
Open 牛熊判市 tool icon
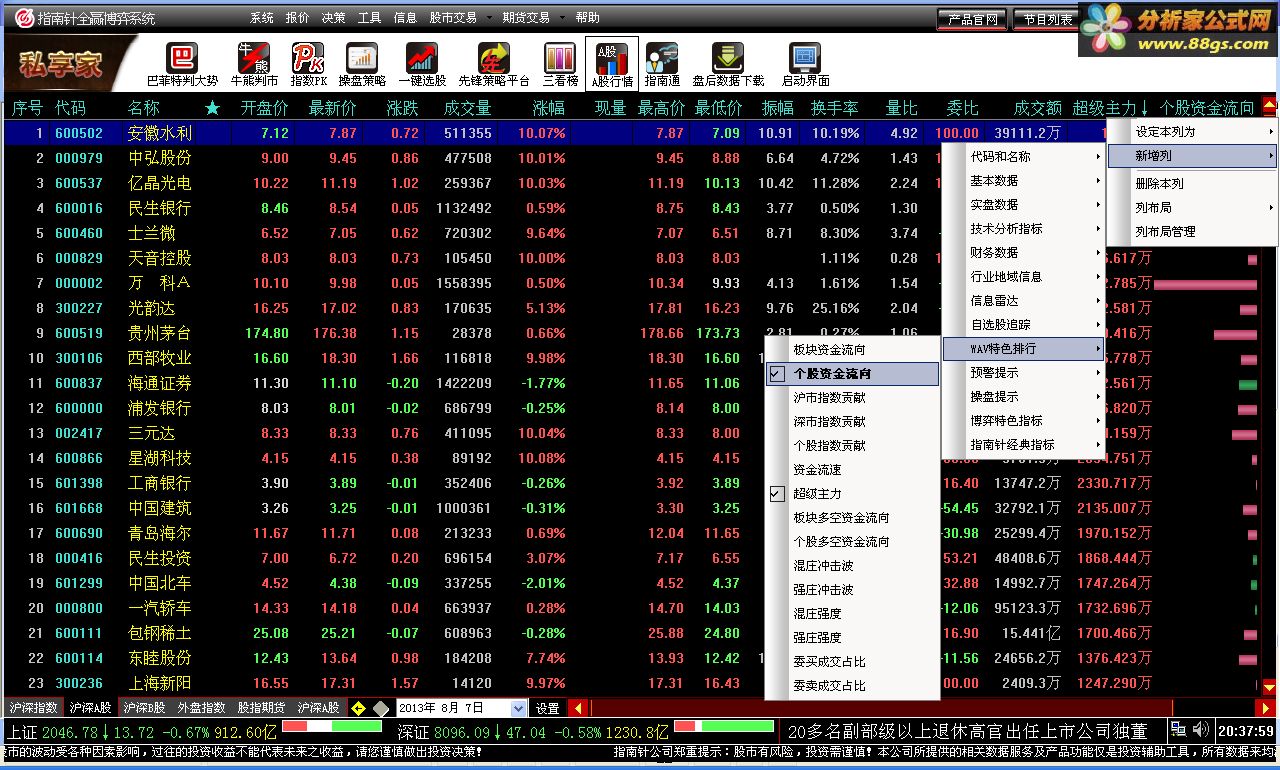pyautogui.click(x=253, y=65)
